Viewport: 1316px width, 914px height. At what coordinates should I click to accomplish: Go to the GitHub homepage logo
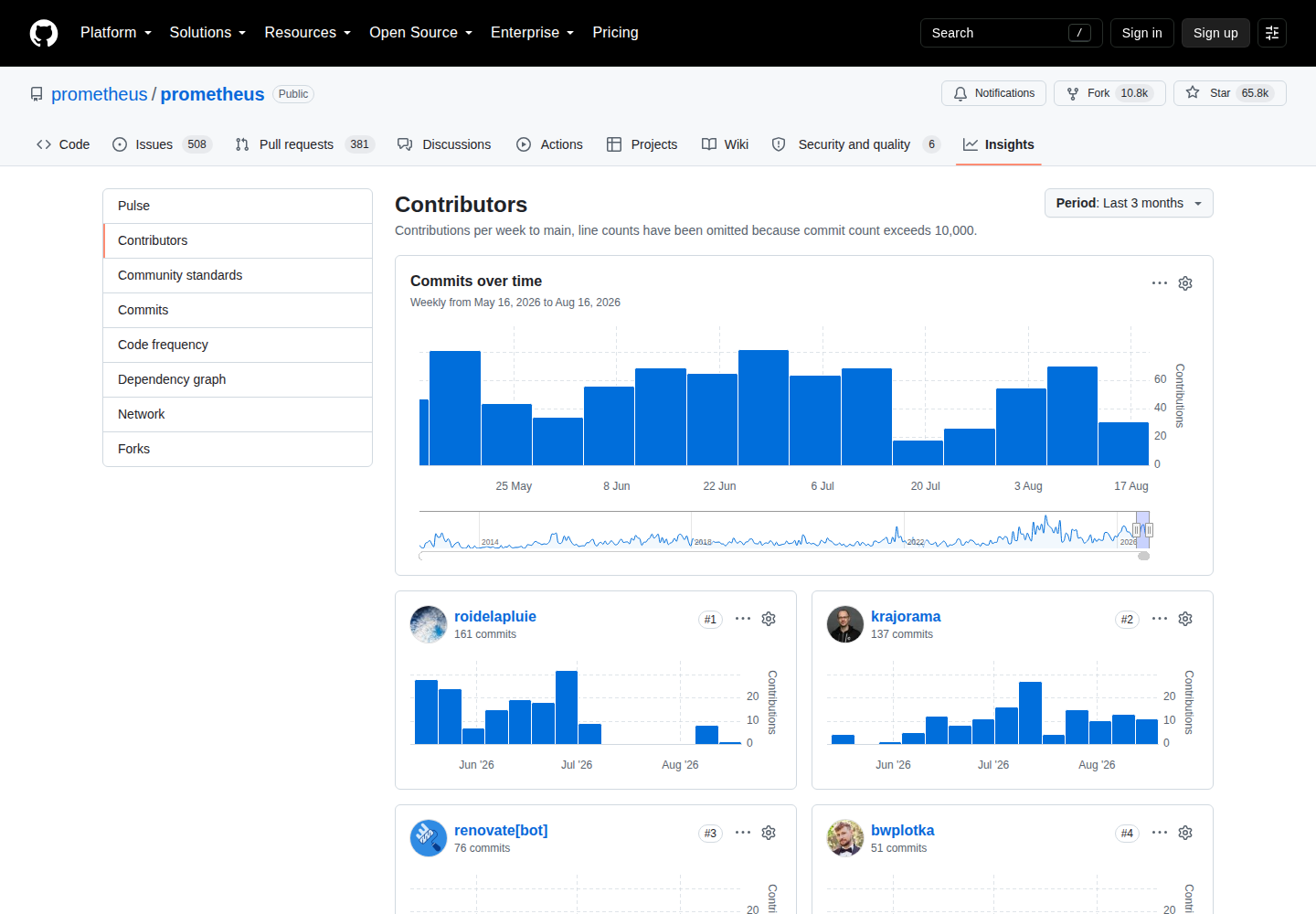44,33
